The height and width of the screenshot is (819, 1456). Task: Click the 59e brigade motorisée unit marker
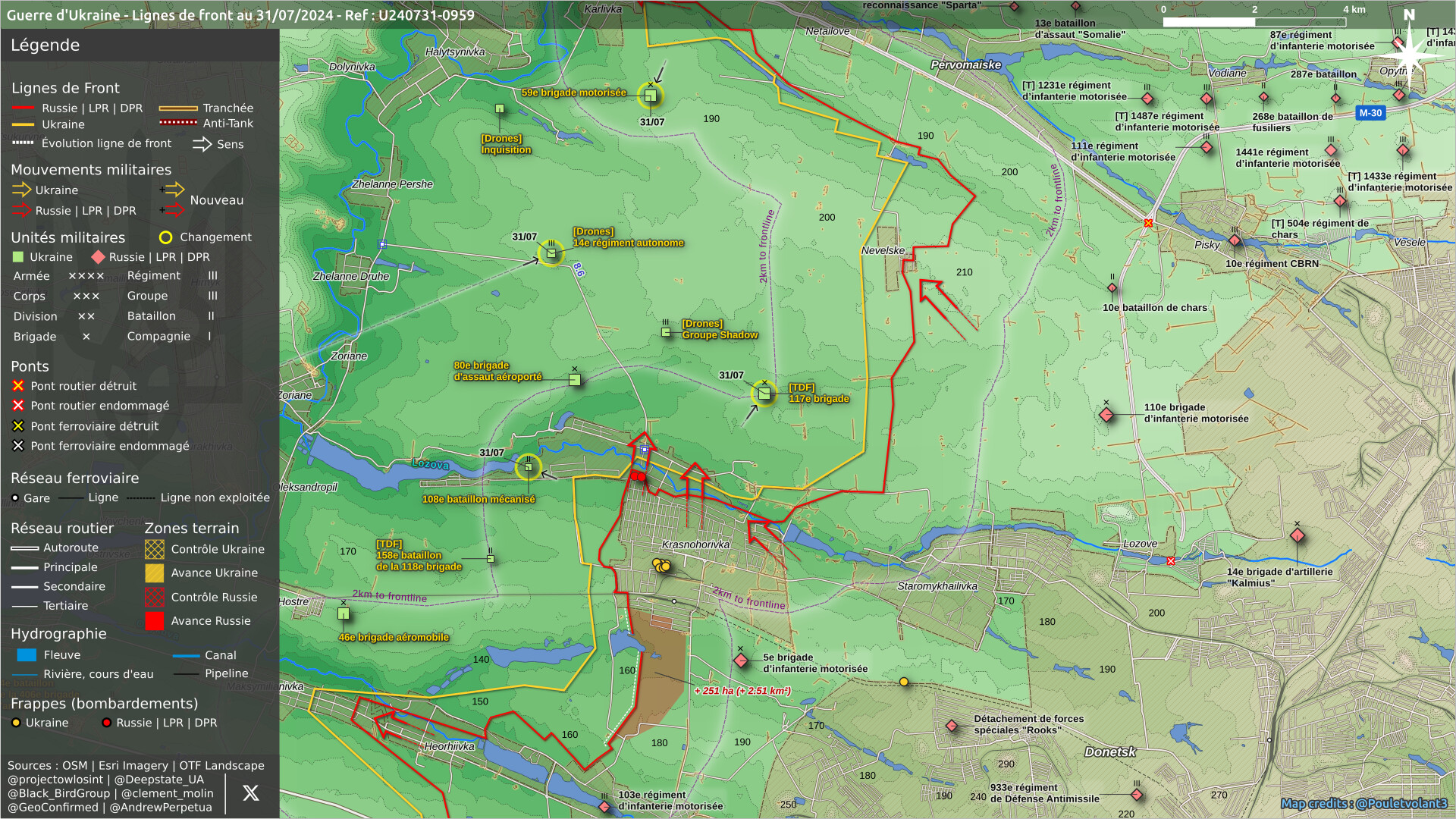point(650,96)
